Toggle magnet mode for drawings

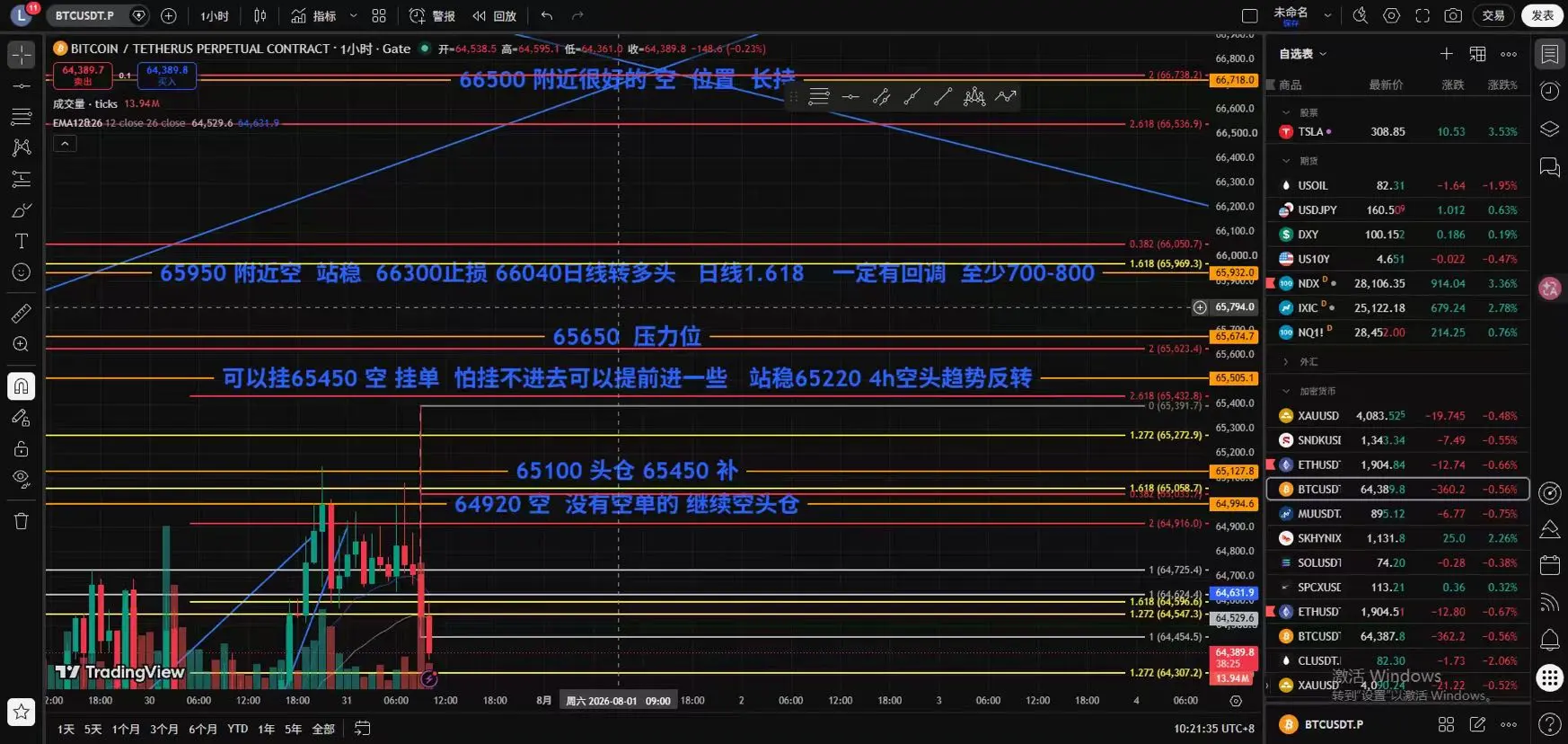pyautogui.click(x=22, y=386)
